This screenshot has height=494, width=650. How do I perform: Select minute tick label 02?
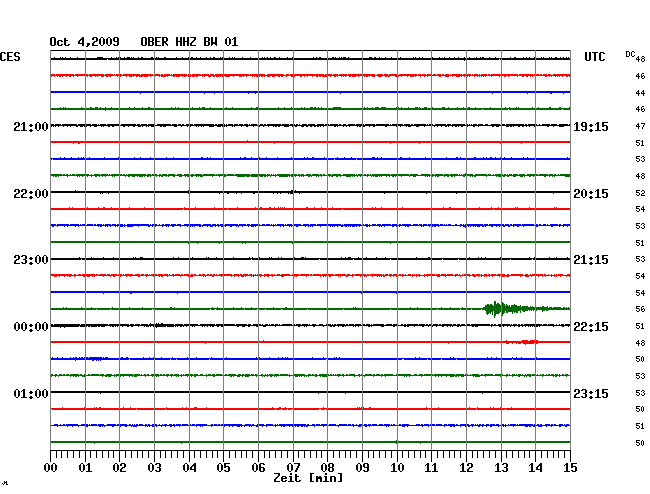click(x=119, y=468)
